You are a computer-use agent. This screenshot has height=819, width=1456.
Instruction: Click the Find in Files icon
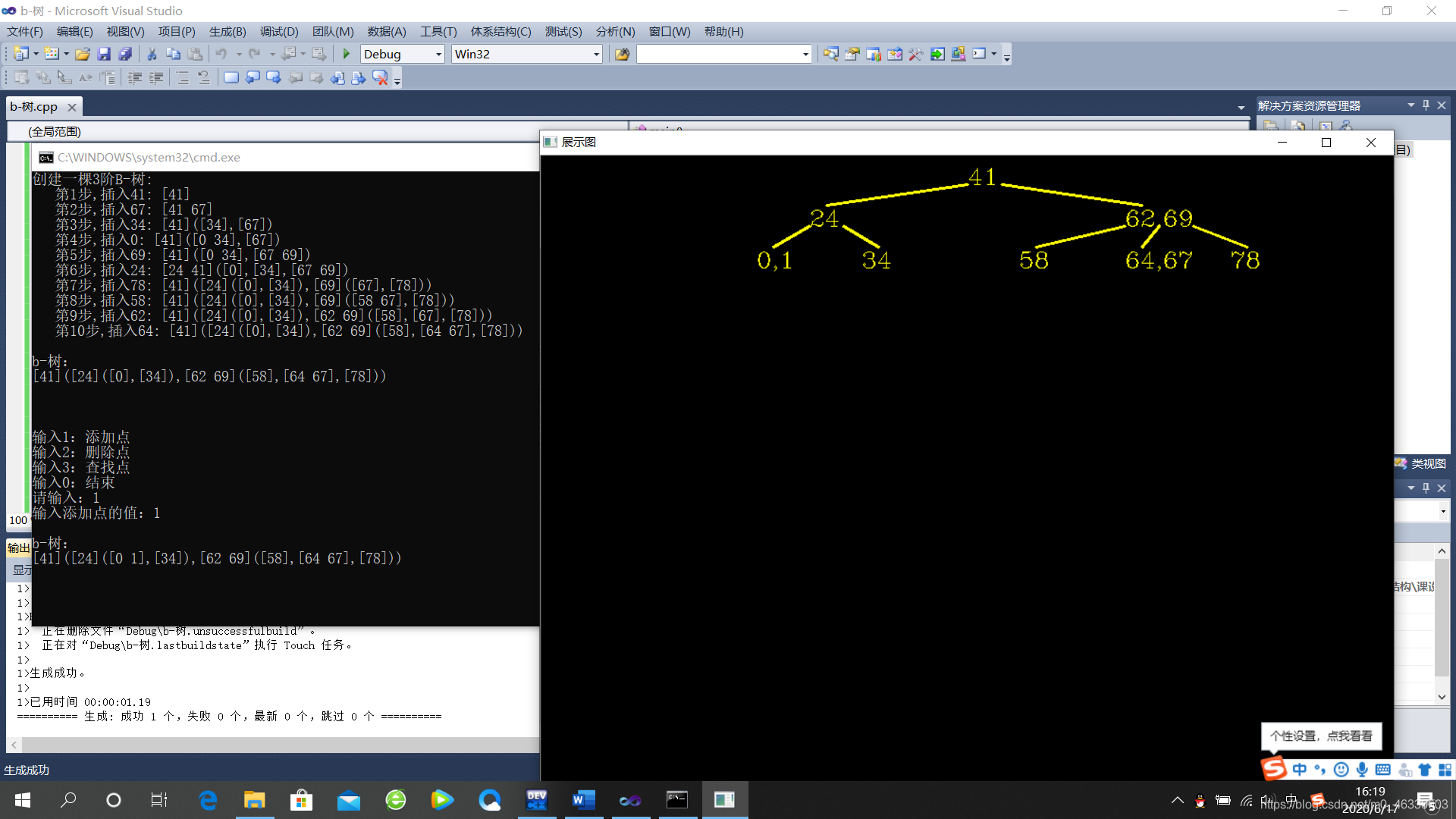(622, 54)
